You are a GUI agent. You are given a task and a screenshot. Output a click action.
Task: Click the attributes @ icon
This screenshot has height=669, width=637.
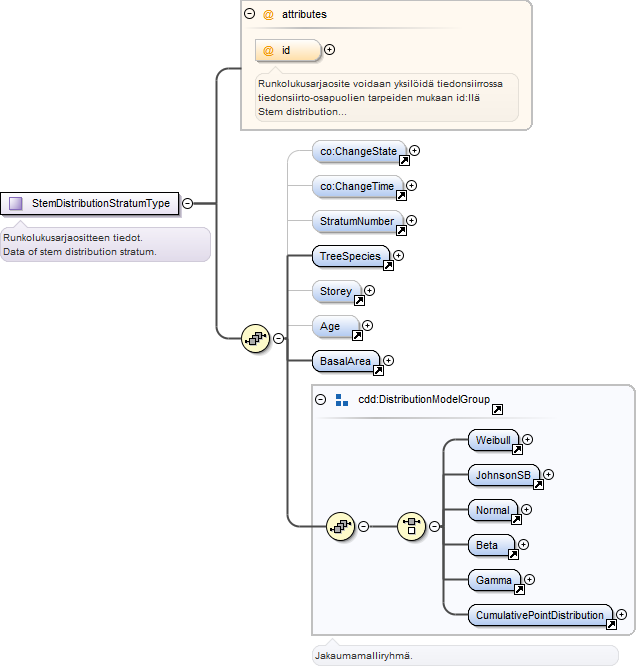pos(268,15)
